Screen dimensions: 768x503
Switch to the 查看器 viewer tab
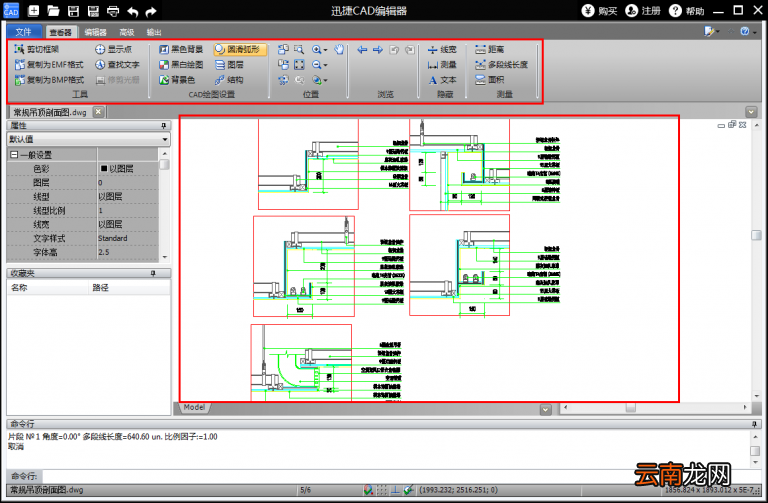pyautogui.click(x=61, y=32)
